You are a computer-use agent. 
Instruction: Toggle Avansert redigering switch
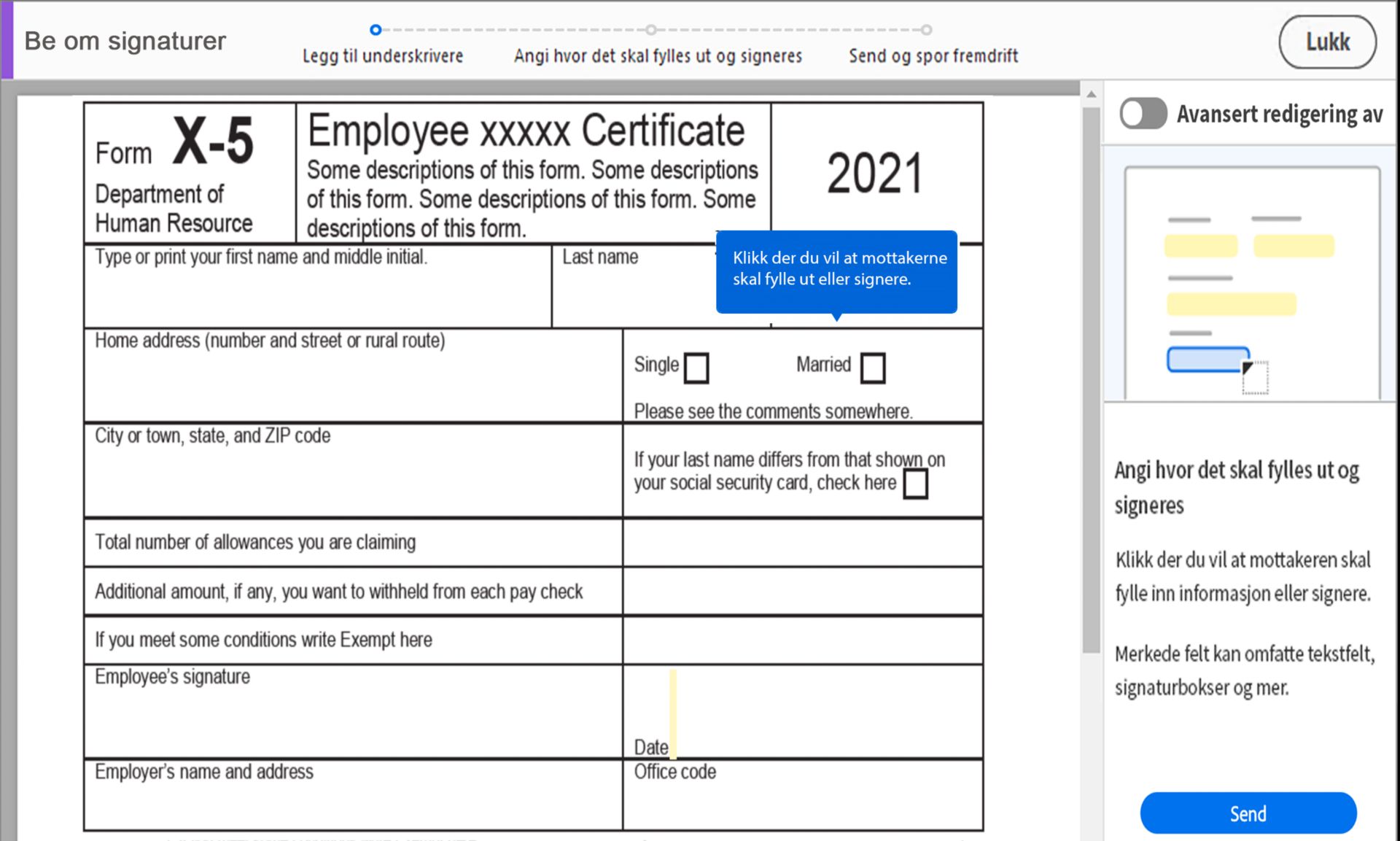1143,114
